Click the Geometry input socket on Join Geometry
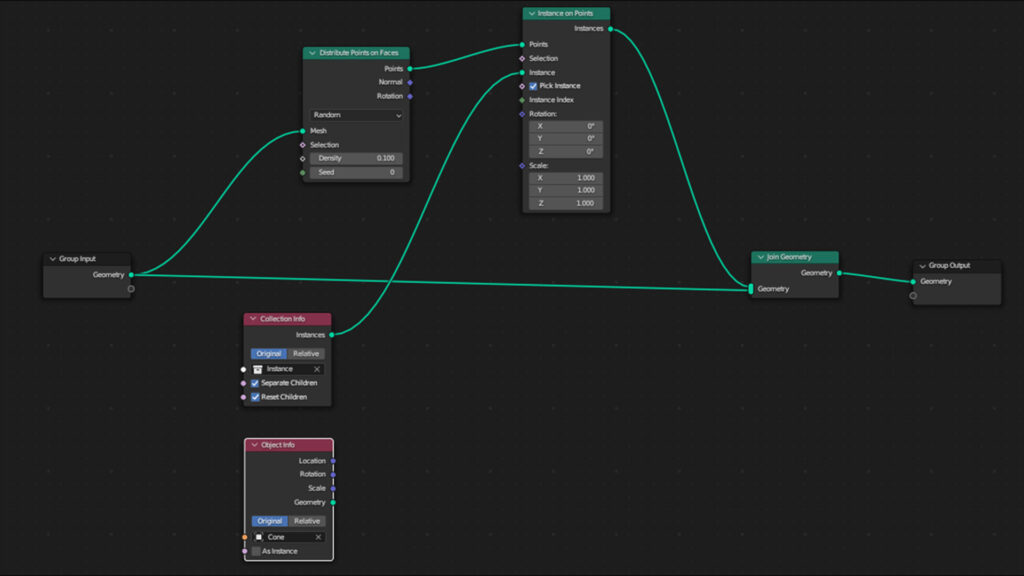The image size is (1024, 576). [752, 289]
